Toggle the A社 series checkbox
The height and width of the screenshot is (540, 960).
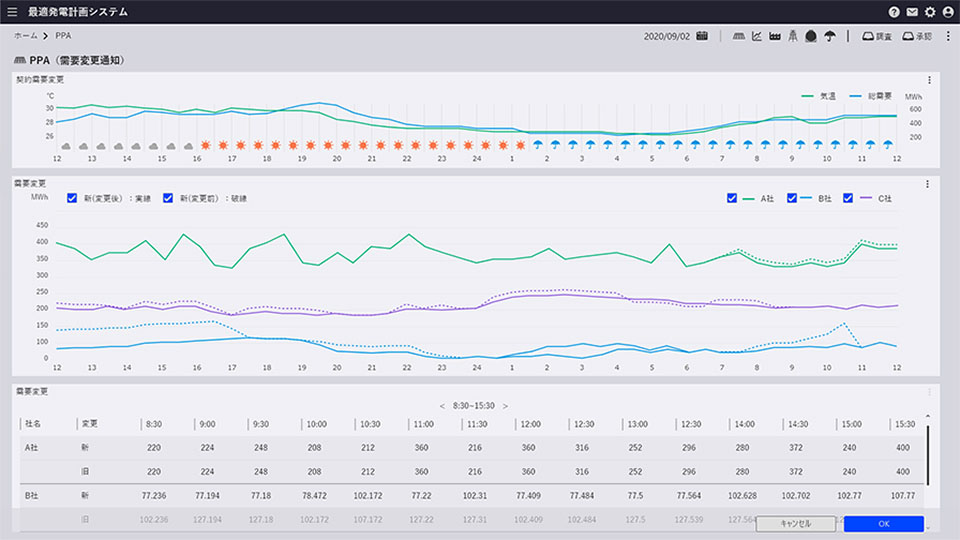pyautogui.click(x=732, y=198)
